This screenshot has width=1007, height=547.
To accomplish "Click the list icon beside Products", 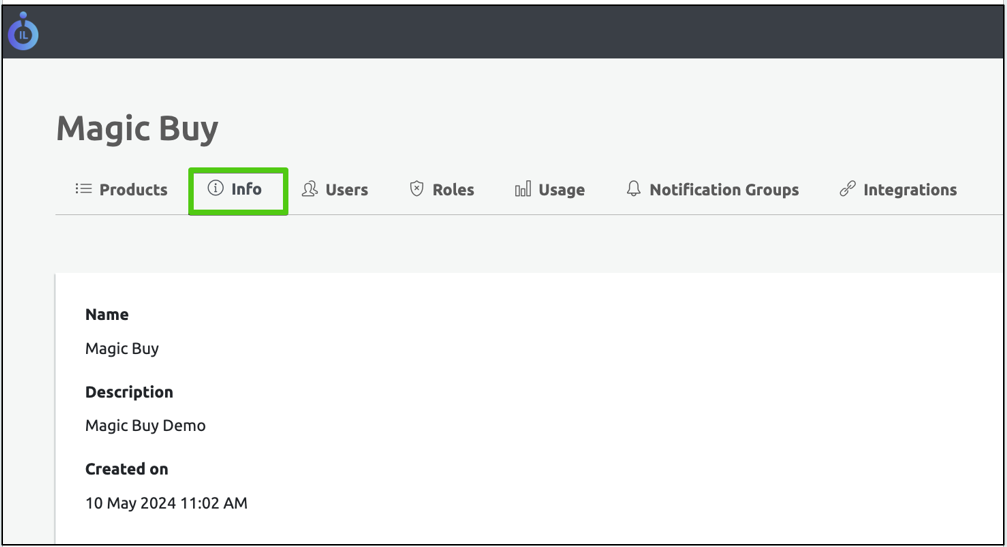I will pyautogui.click(x=84, y=189).
